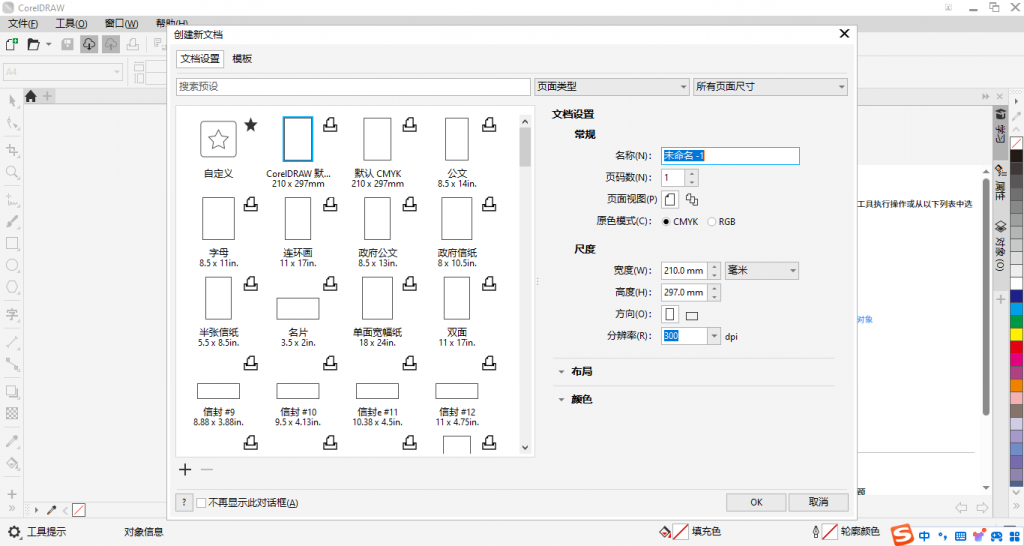Click the page count stepper arrows
Image resolution: width=1024 pixels, height=546 pixels.
[692, 178]
